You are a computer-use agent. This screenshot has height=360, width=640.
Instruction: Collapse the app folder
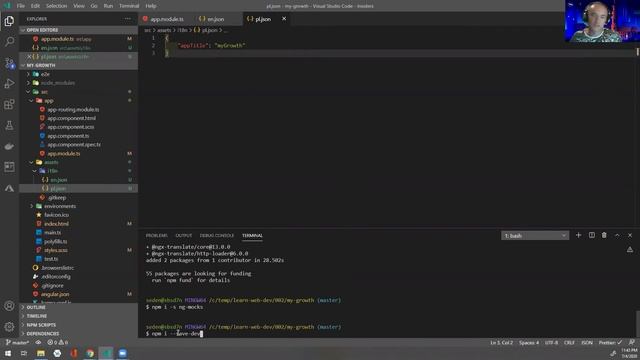[x=49, y=101]
